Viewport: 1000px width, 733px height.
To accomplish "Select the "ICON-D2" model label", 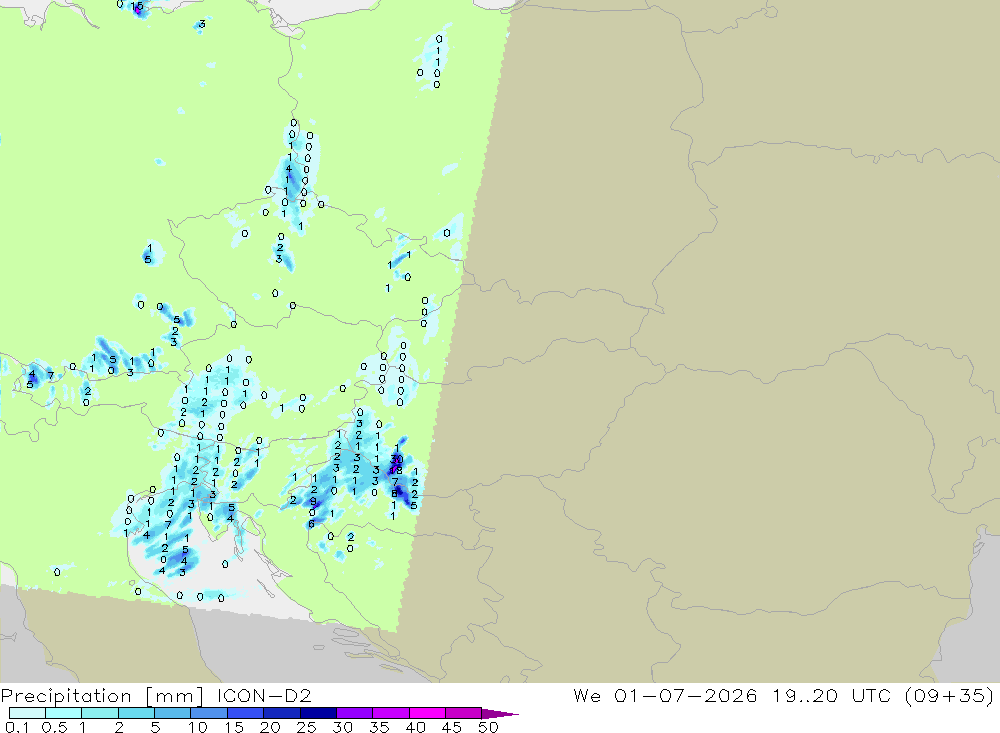I will coord(264,695).
